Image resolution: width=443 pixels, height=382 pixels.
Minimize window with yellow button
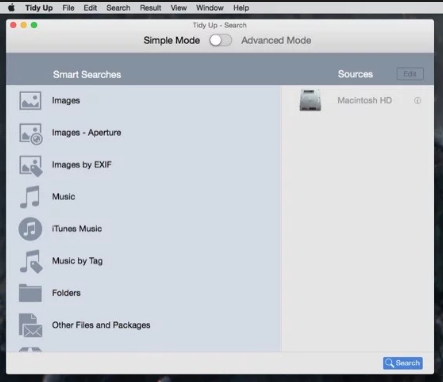24,25
